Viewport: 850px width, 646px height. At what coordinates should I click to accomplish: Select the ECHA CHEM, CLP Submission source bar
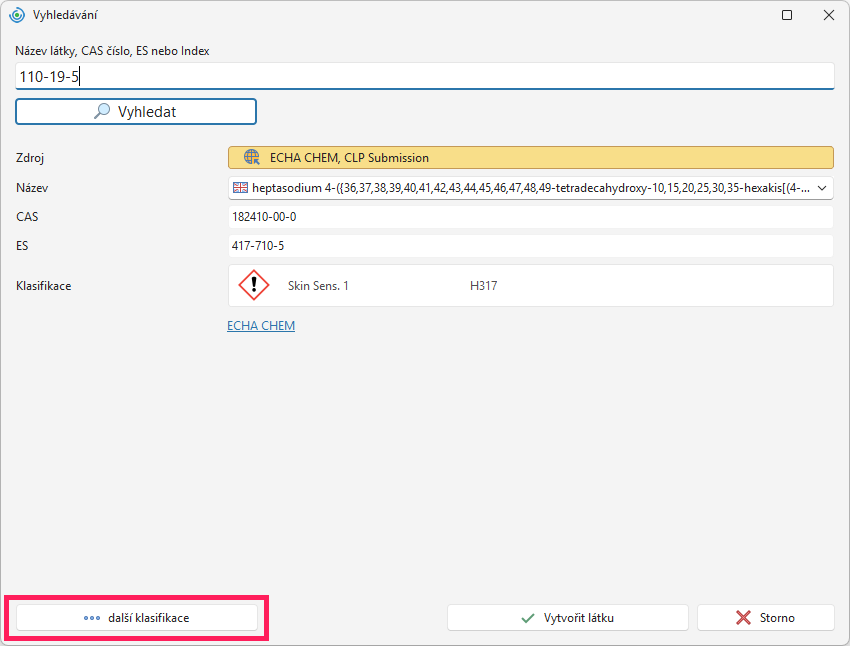[x=531, y=158]
